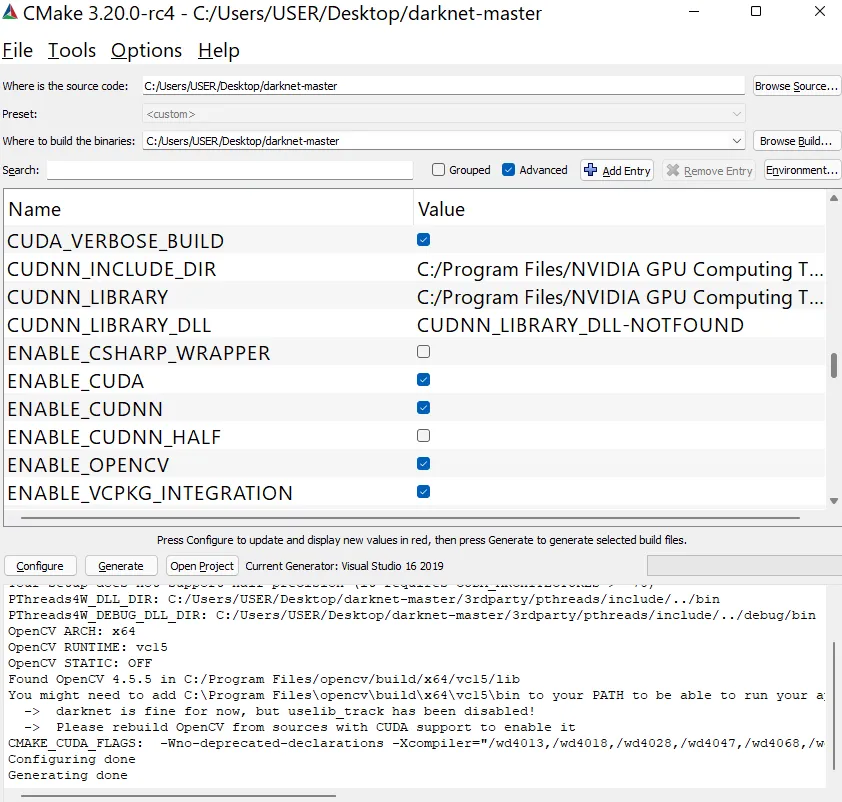The height and width of the screenshot is (802, 842).
Task: Click the Generate button
Action: (121, 566)
